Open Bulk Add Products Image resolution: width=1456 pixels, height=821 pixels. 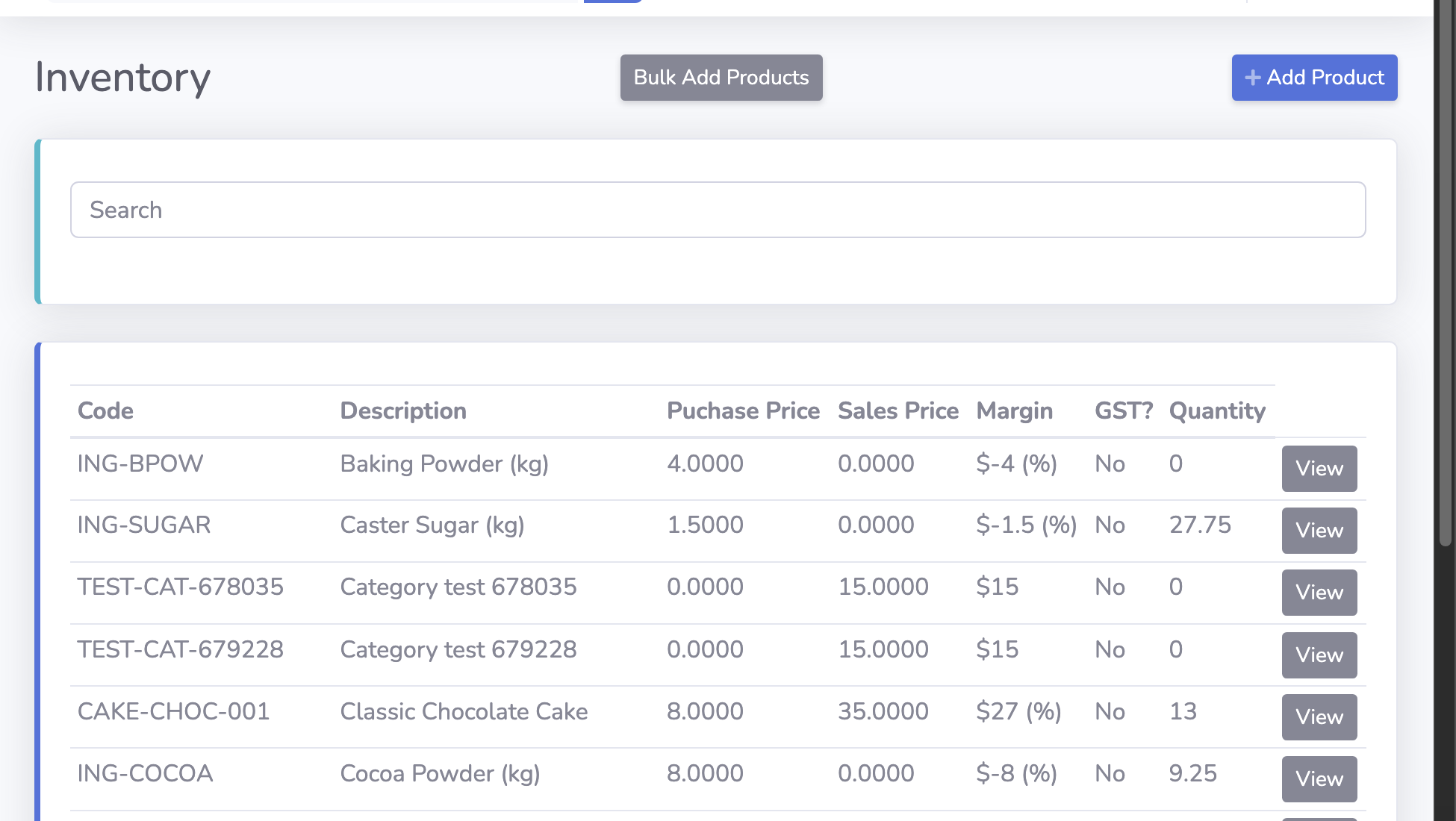pos(721,78)
